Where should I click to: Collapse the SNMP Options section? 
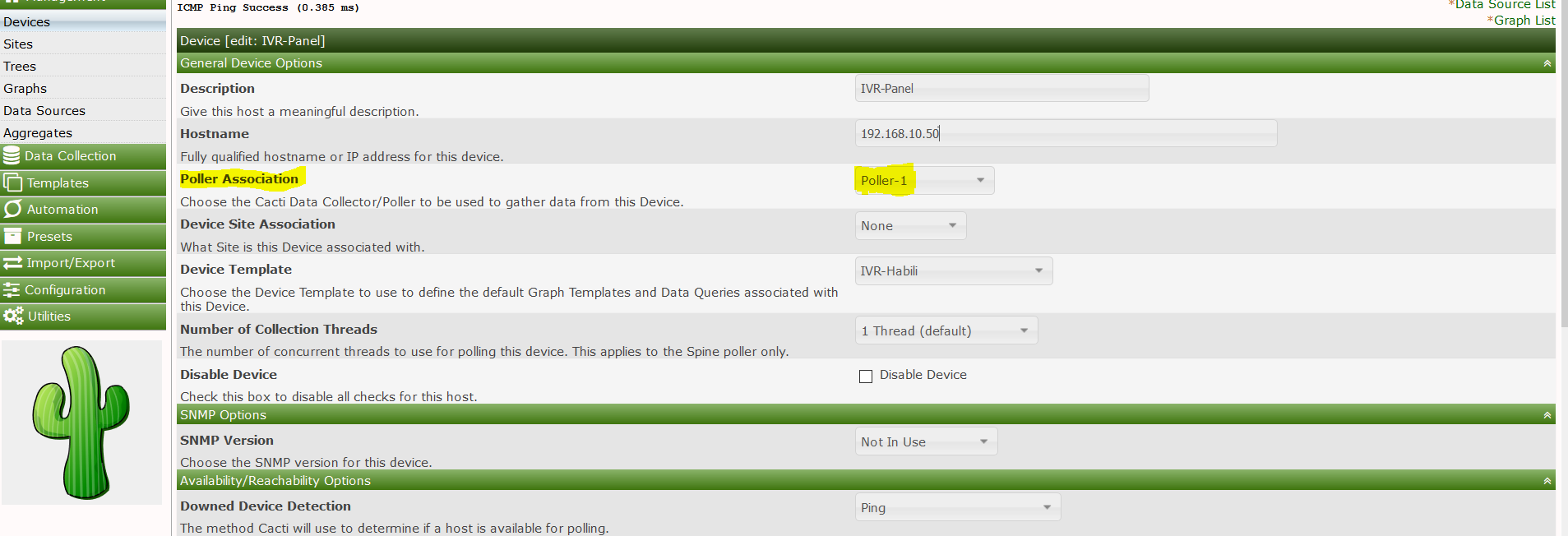tap(1547, 415)
